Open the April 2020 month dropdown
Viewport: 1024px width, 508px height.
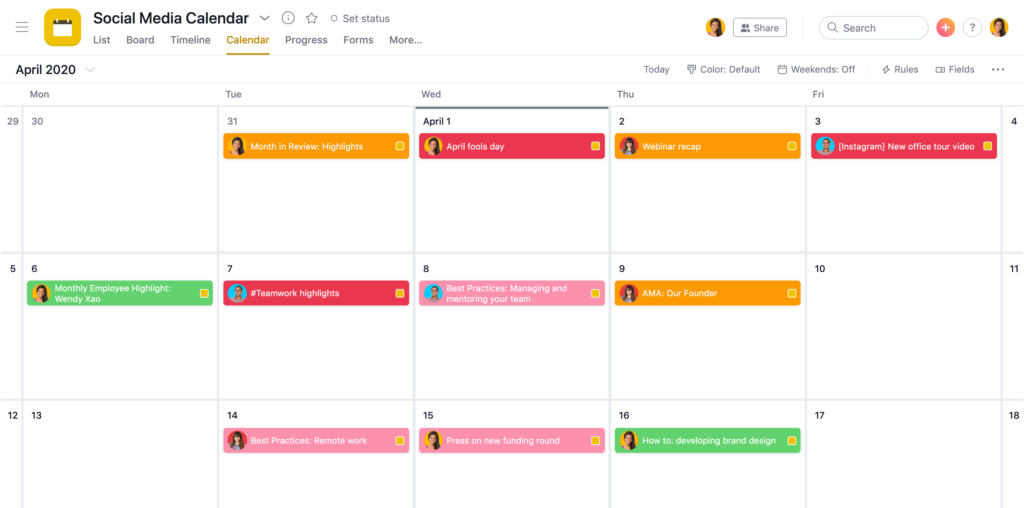[x=90, y=69]
